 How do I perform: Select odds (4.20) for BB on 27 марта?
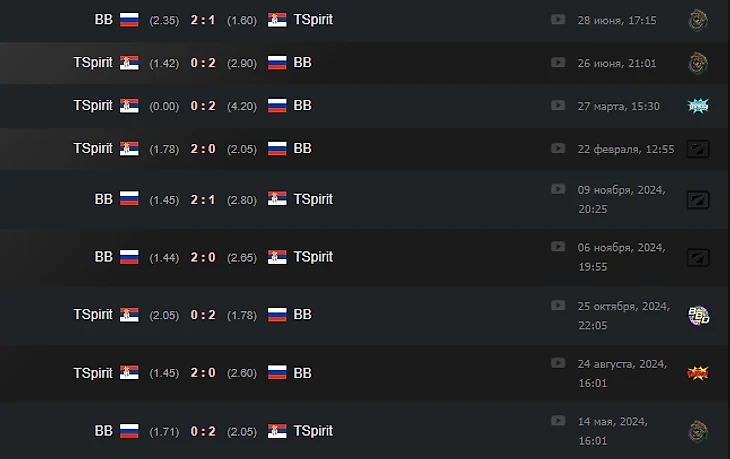point(242,106)
